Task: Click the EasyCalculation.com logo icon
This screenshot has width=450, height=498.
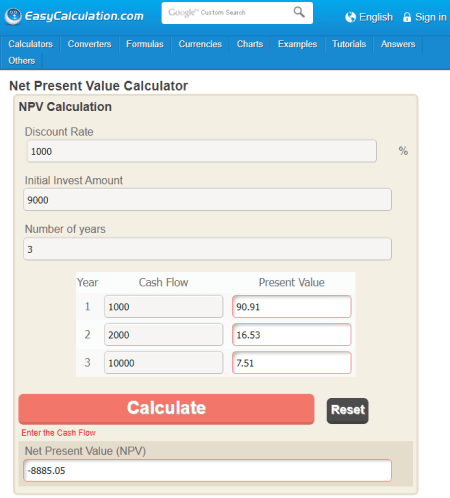Action: tap(14, 16)
